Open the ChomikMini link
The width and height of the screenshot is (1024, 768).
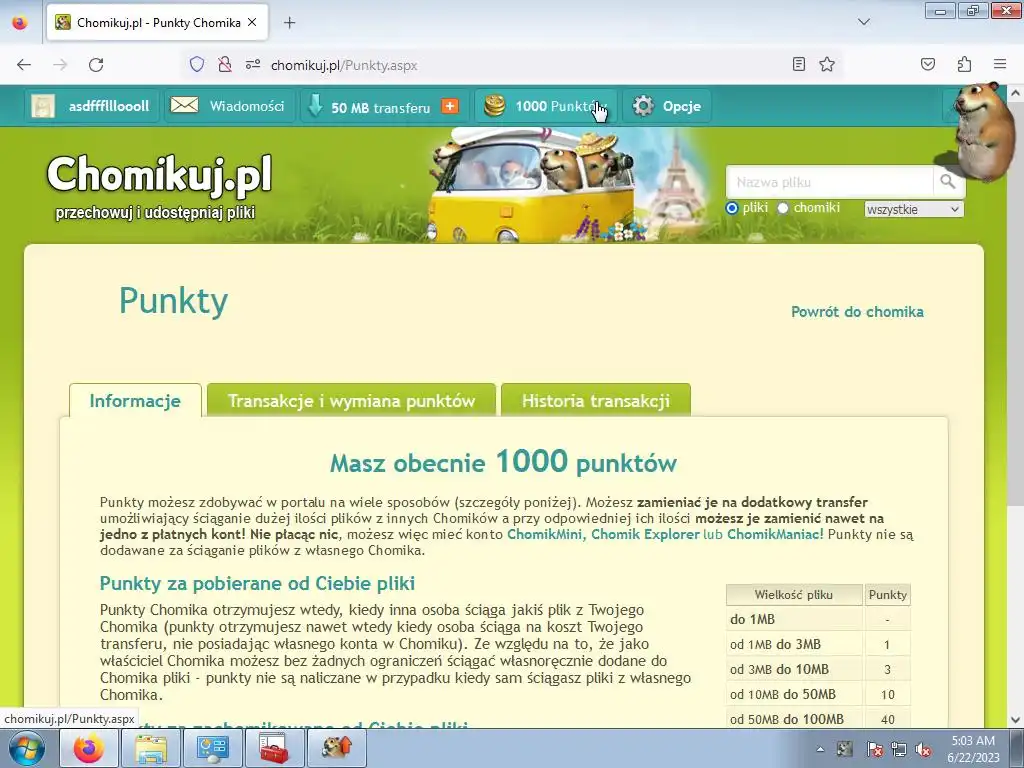(x=545, y=534)
